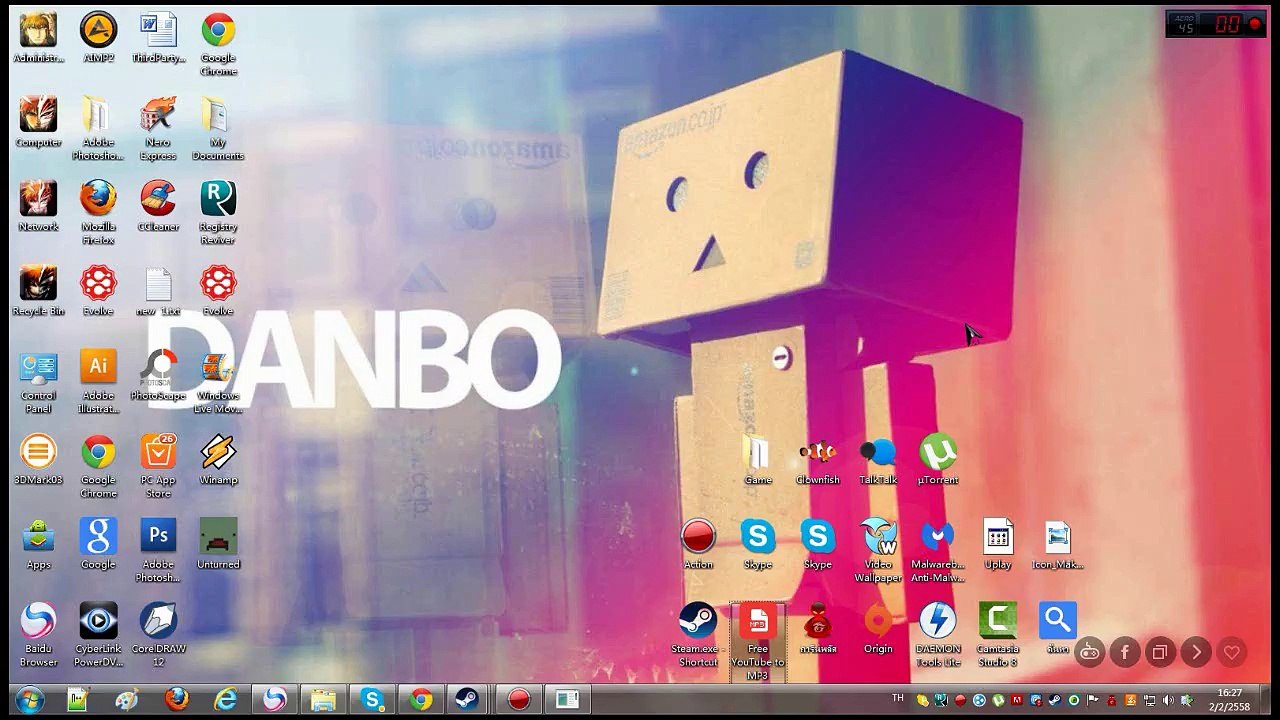This screenshot has width=1280, height=720.
Task: Open the Apps desktop icon
Action: click(38, 544)
